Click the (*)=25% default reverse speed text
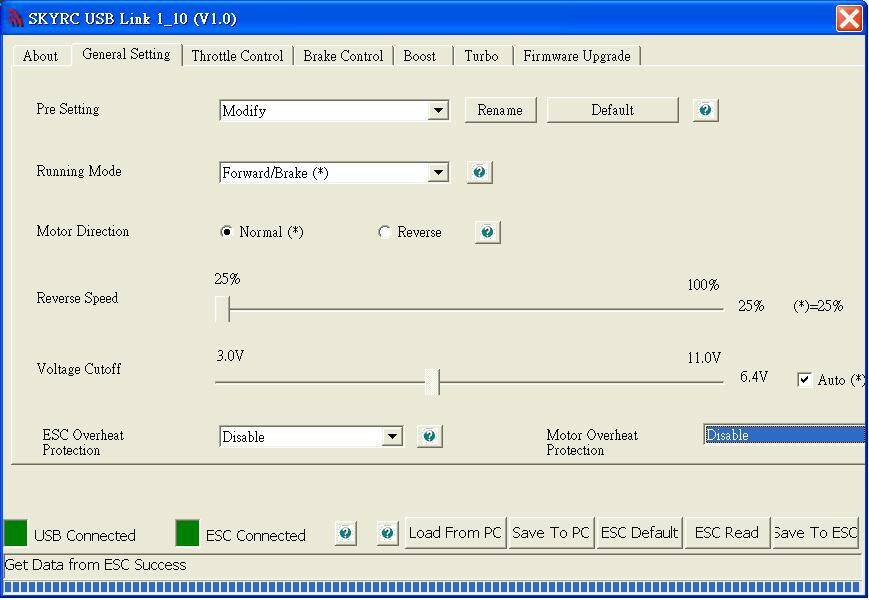Image resolution: width=869 pixels, height=600 pixels. coord(818,306)
